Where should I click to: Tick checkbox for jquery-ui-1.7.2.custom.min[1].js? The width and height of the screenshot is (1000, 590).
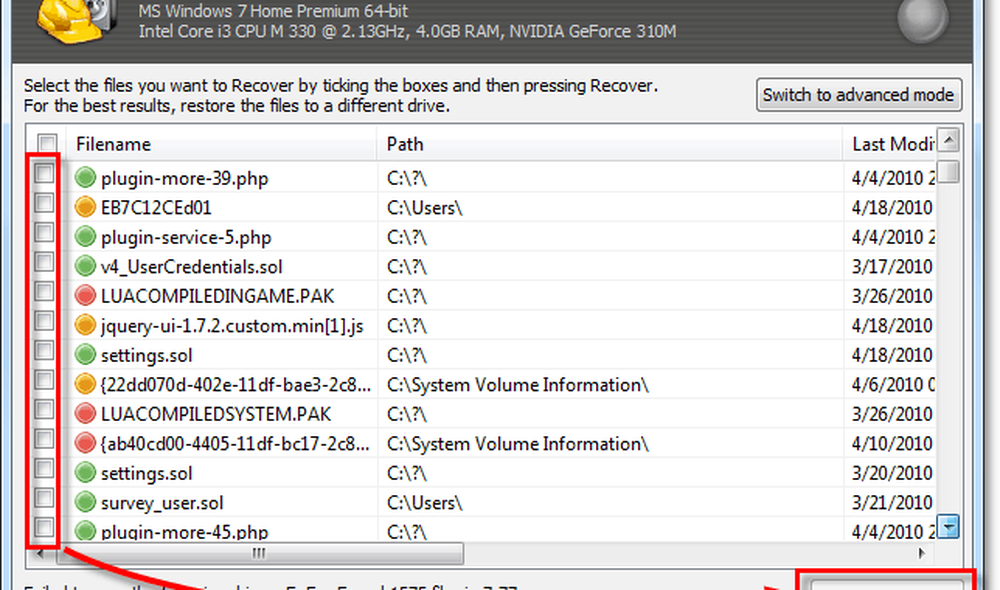pos(44,321)
